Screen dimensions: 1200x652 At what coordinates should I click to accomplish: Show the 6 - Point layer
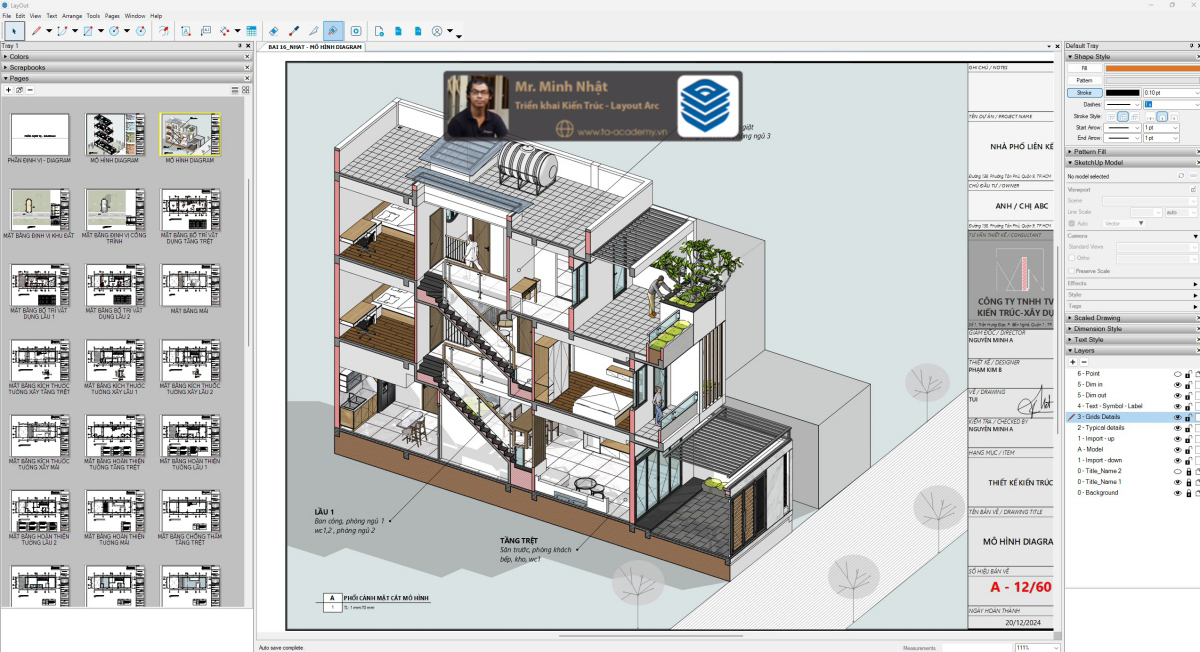click(1178, 374)
